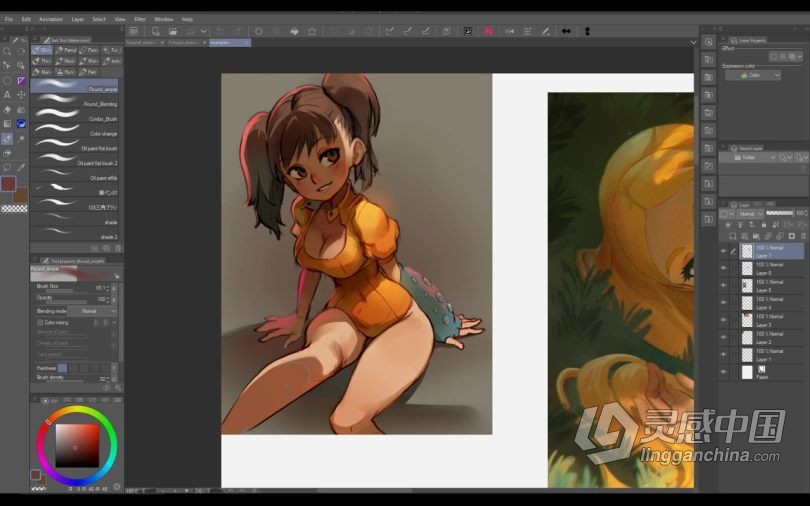Open the Layer menu
The height and width of the screenshot is (506, 810).
(77, 19)
